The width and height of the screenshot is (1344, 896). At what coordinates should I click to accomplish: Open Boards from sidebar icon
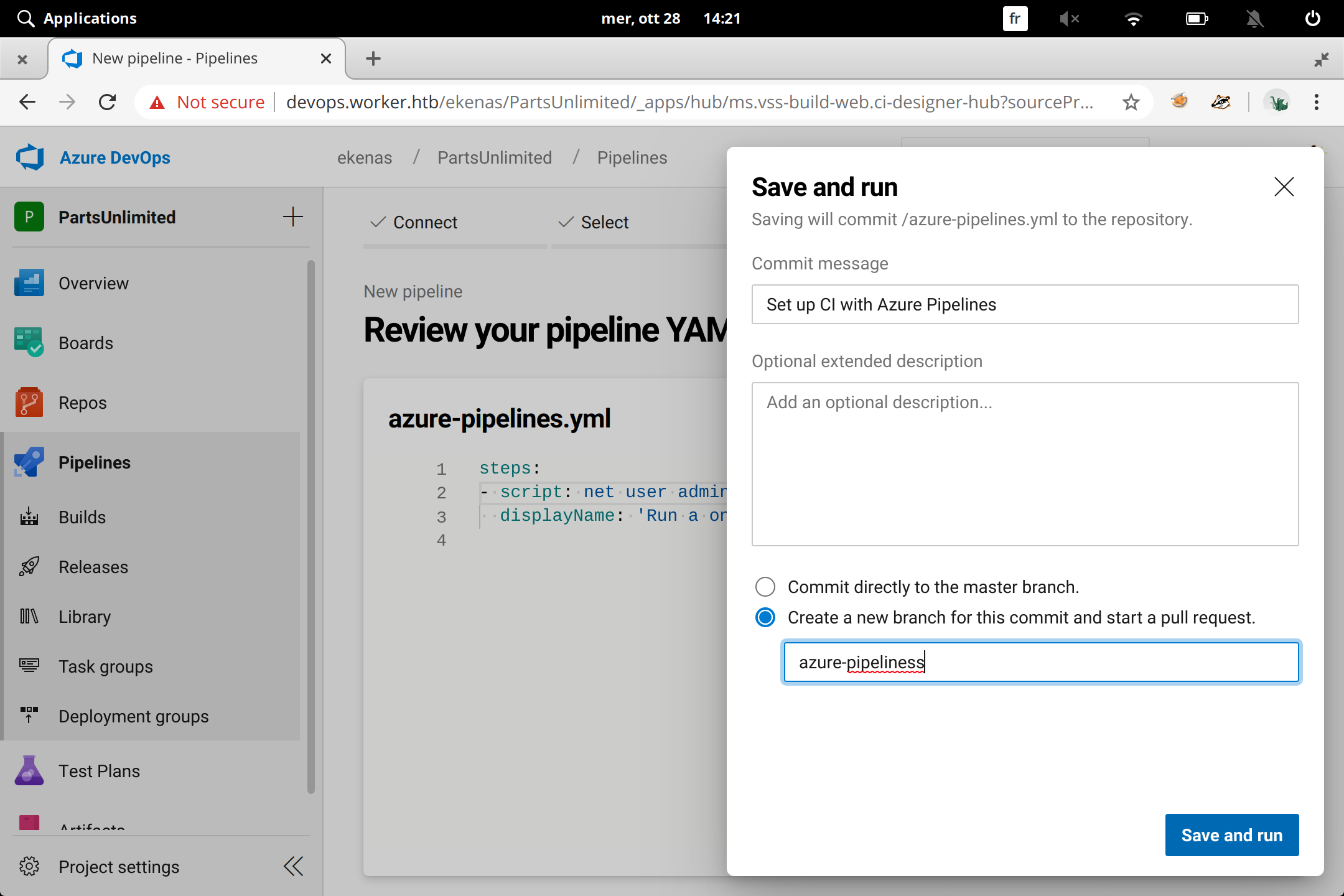coord(29,342)
